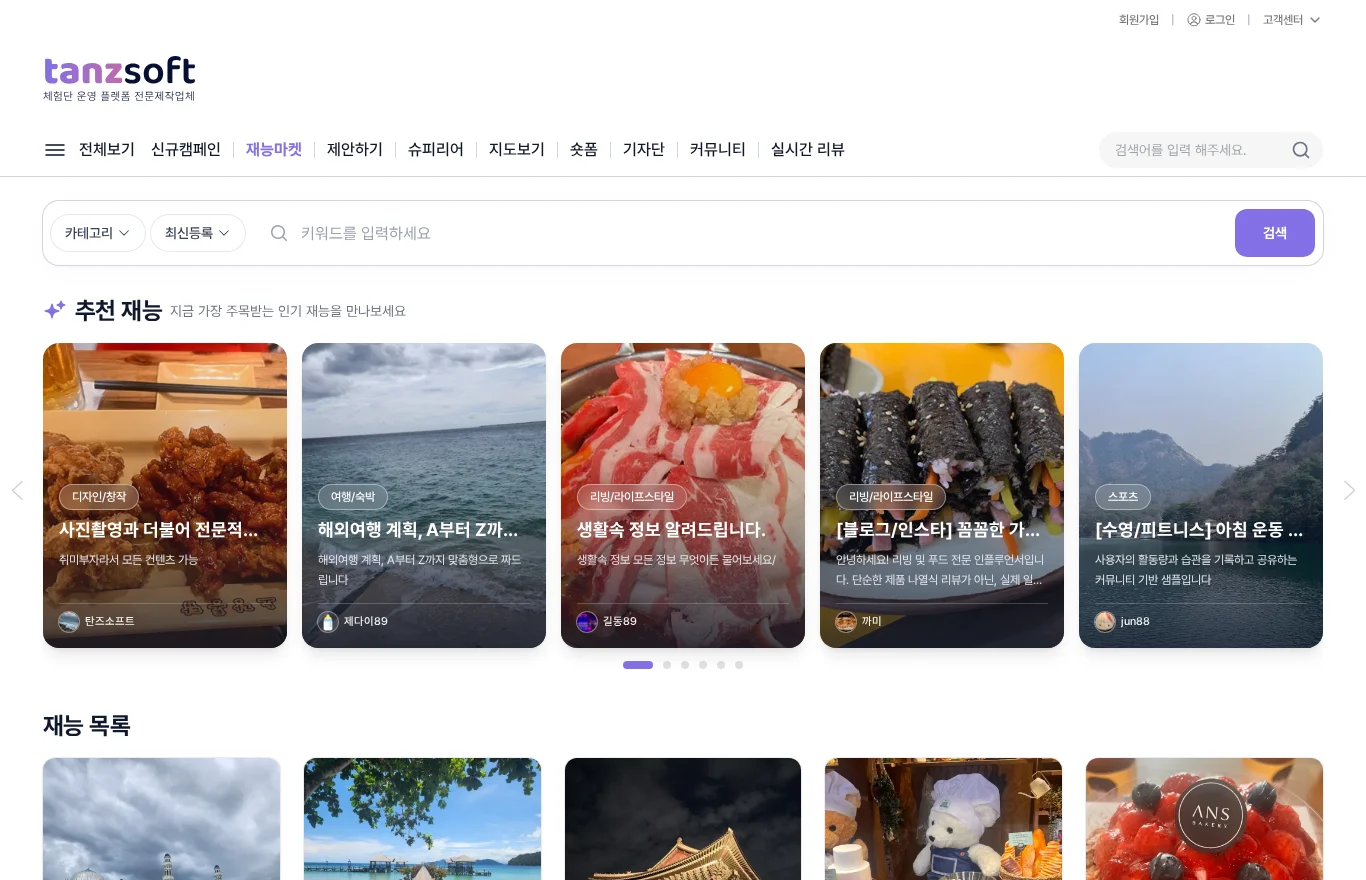The image size is (1366, 880).
Task: Click the 회원가입 link
Action: (1139, 20)
